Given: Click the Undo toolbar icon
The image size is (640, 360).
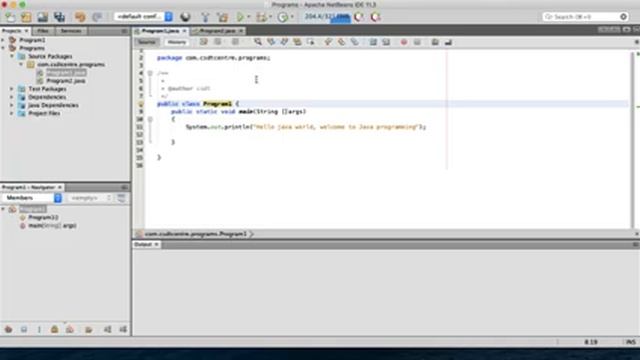Looking at the screenshot, I should point(80,17).
